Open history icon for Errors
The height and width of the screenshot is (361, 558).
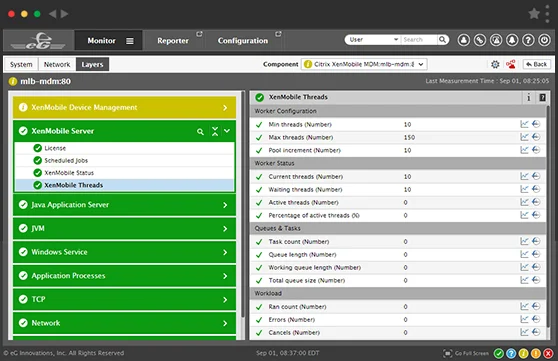[x=536, y=319]
